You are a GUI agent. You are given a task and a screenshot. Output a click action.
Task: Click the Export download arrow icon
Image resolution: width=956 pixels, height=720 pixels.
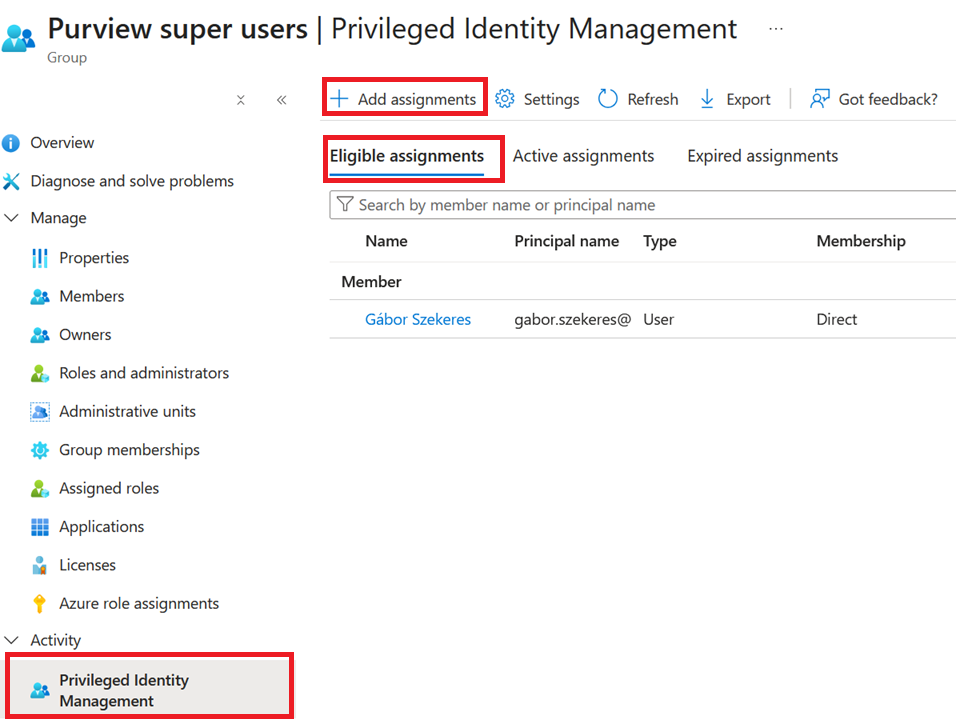(707, 99)
